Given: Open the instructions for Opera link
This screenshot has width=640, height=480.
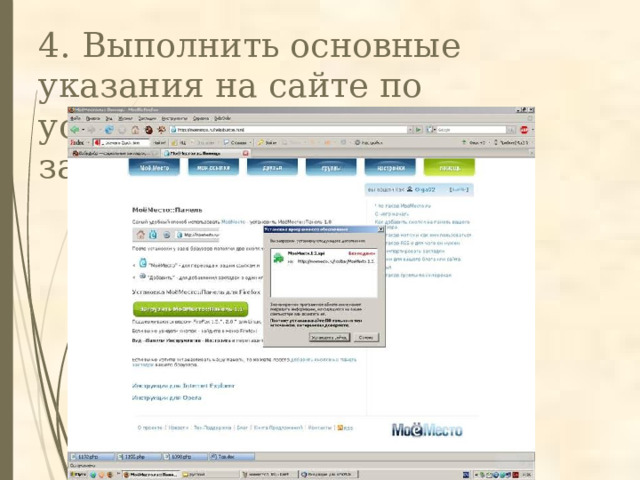Looking at the screenshot, I should [167, 398].
